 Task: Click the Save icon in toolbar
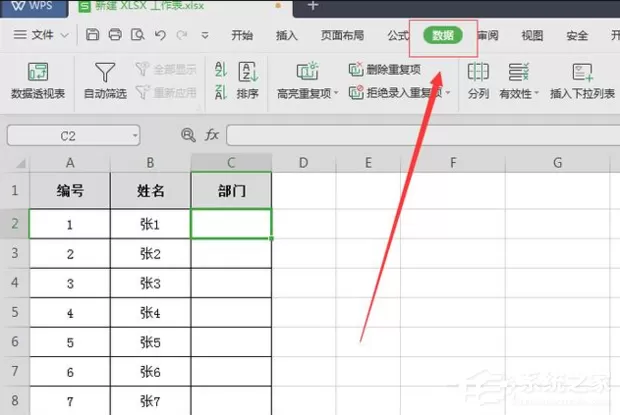tap(93, 35)
